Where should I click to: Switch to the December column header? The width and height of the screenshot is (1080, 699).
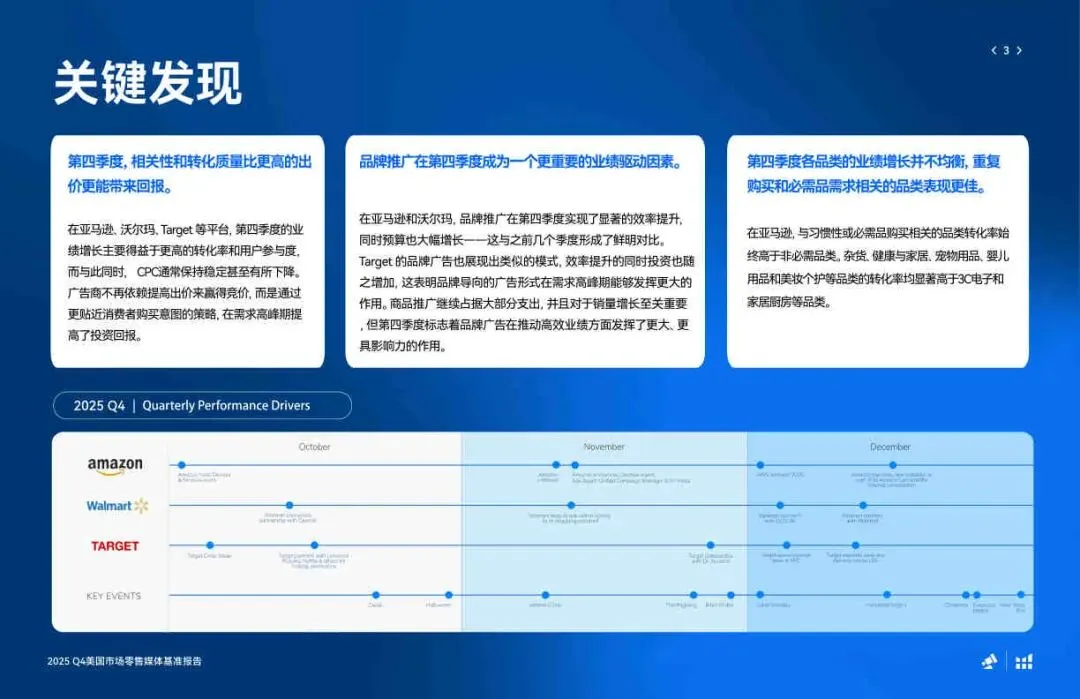pyautogui.click(x=890, y=447)
